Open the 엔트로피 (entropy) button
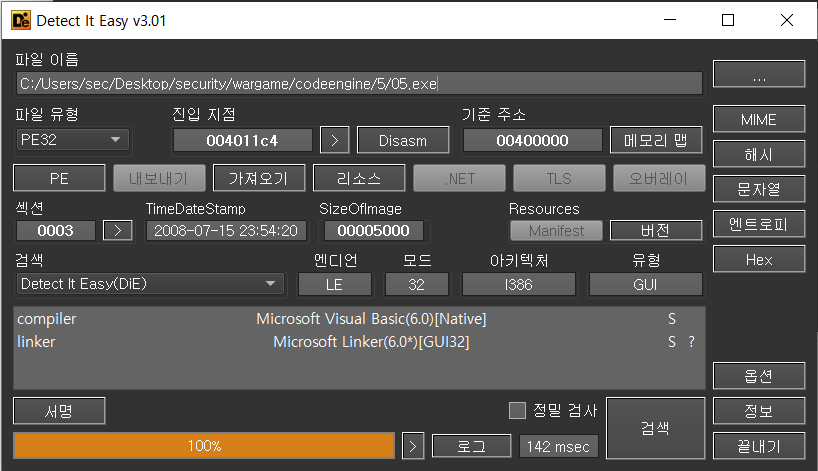The width and height of the screenshot is (818, 471). coord(759,224)
